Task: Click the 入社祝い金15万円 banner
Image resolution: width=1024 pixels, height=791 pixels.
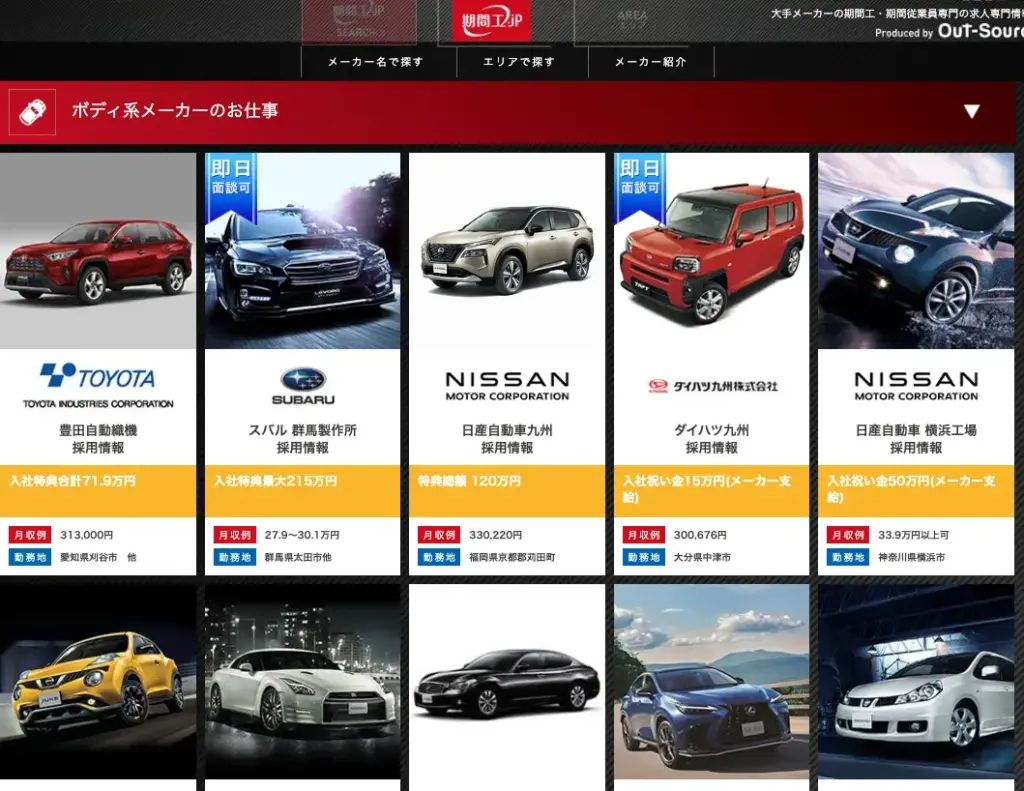Action: coord(711,491)
